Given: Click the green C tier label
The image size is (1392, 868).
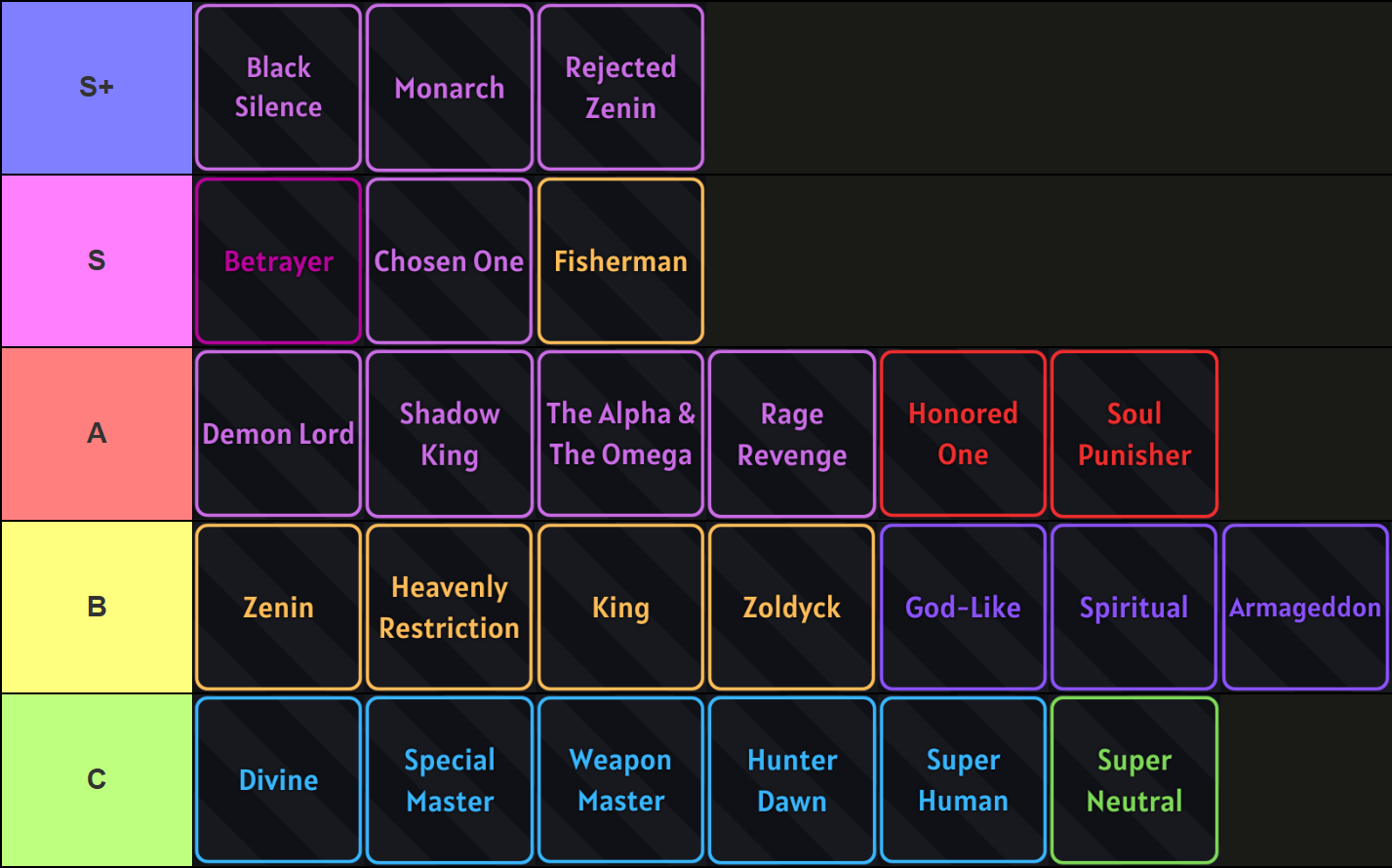Looking at the screenshot, I should pyautogui.click(x=97, y=780).
